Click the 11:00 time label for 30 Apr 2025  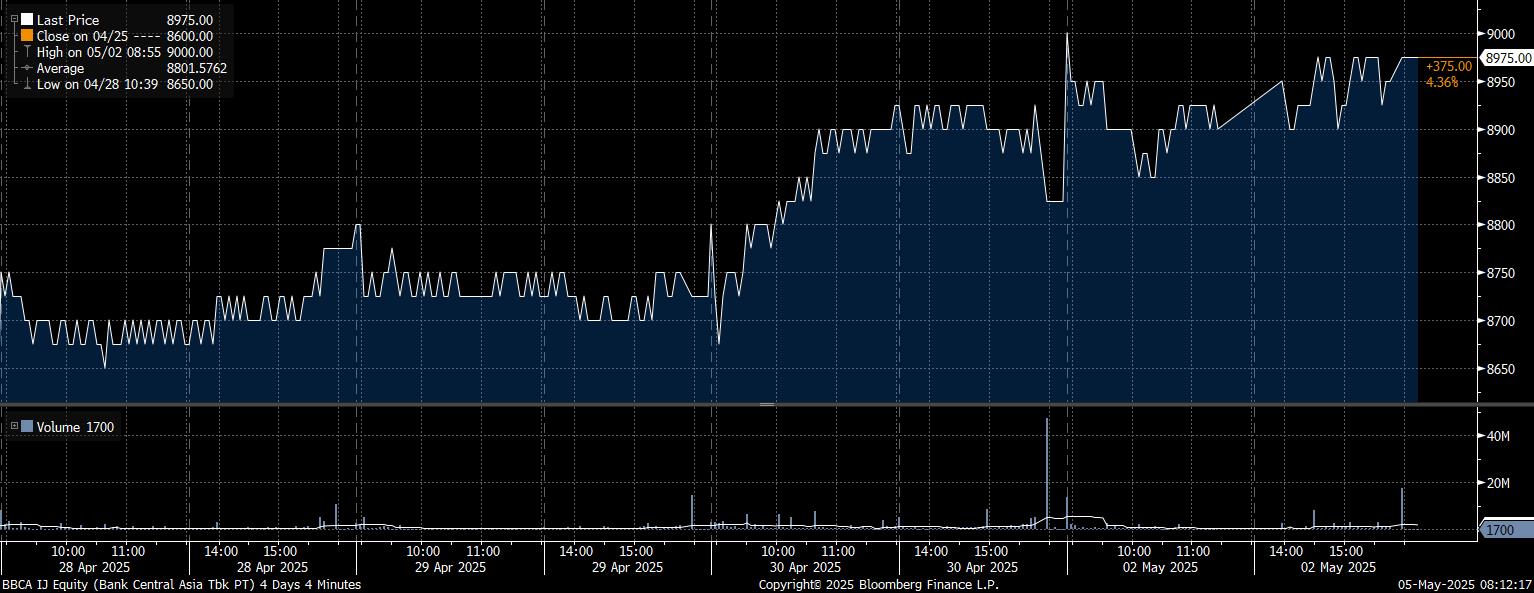point(838,551)
